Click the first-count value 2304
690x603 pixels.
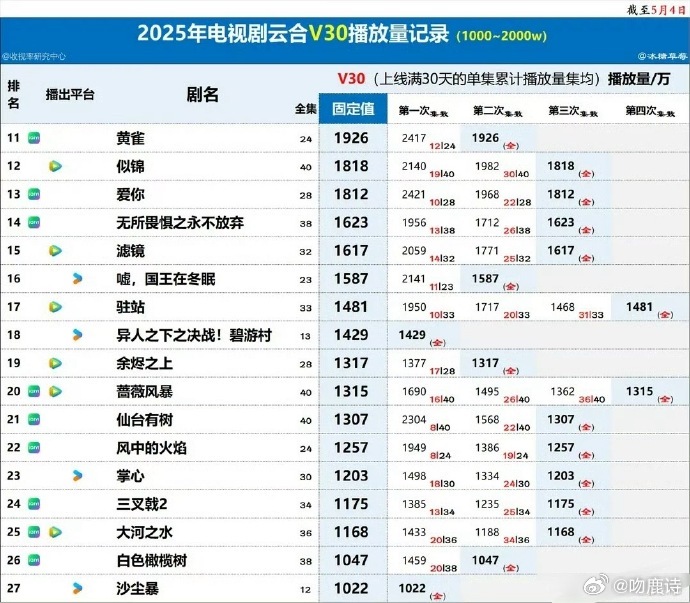pyautogui.click(x=414, y=419)
